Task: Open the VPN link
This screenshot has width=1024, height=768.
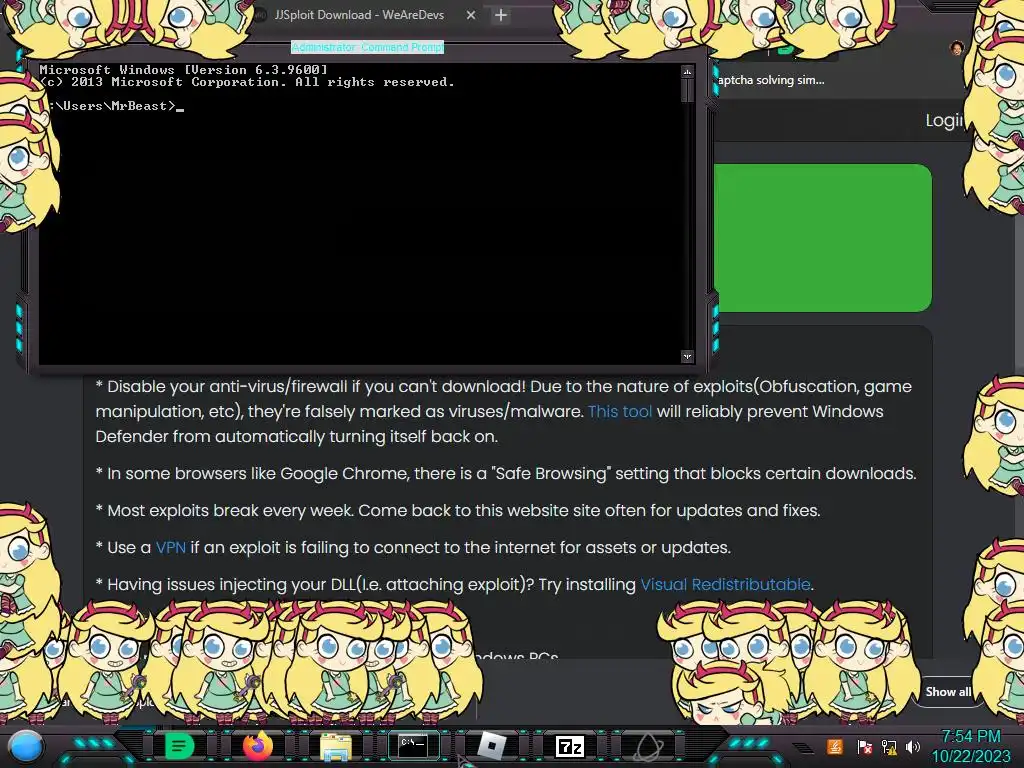Action: [x=170, y=547]
